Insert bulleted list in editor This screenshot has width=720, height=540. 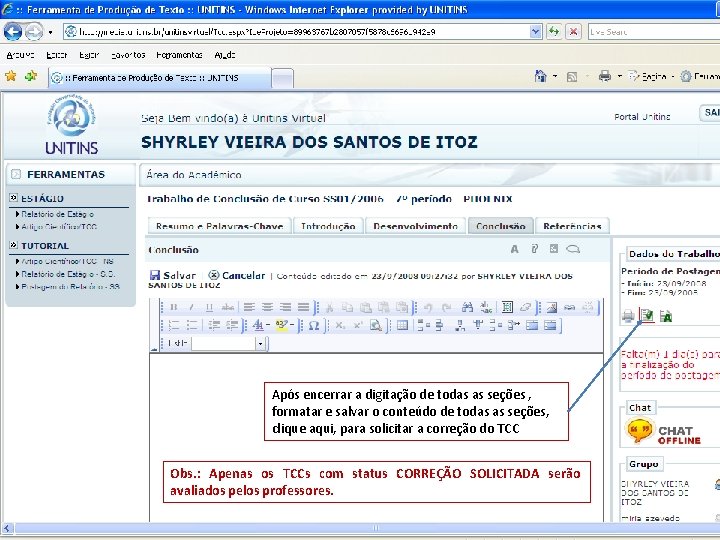pyautogui.click(x=192, y=326)
